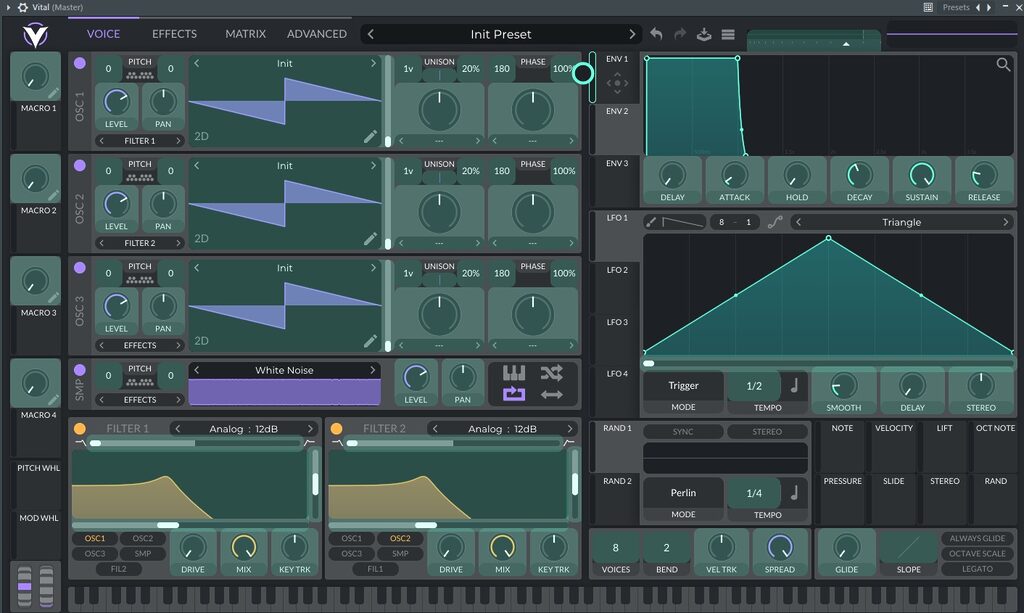Toggle sample loop icon
This screenshot has height=613, width=1024.
pyautogui.click(x=514, y=394)
